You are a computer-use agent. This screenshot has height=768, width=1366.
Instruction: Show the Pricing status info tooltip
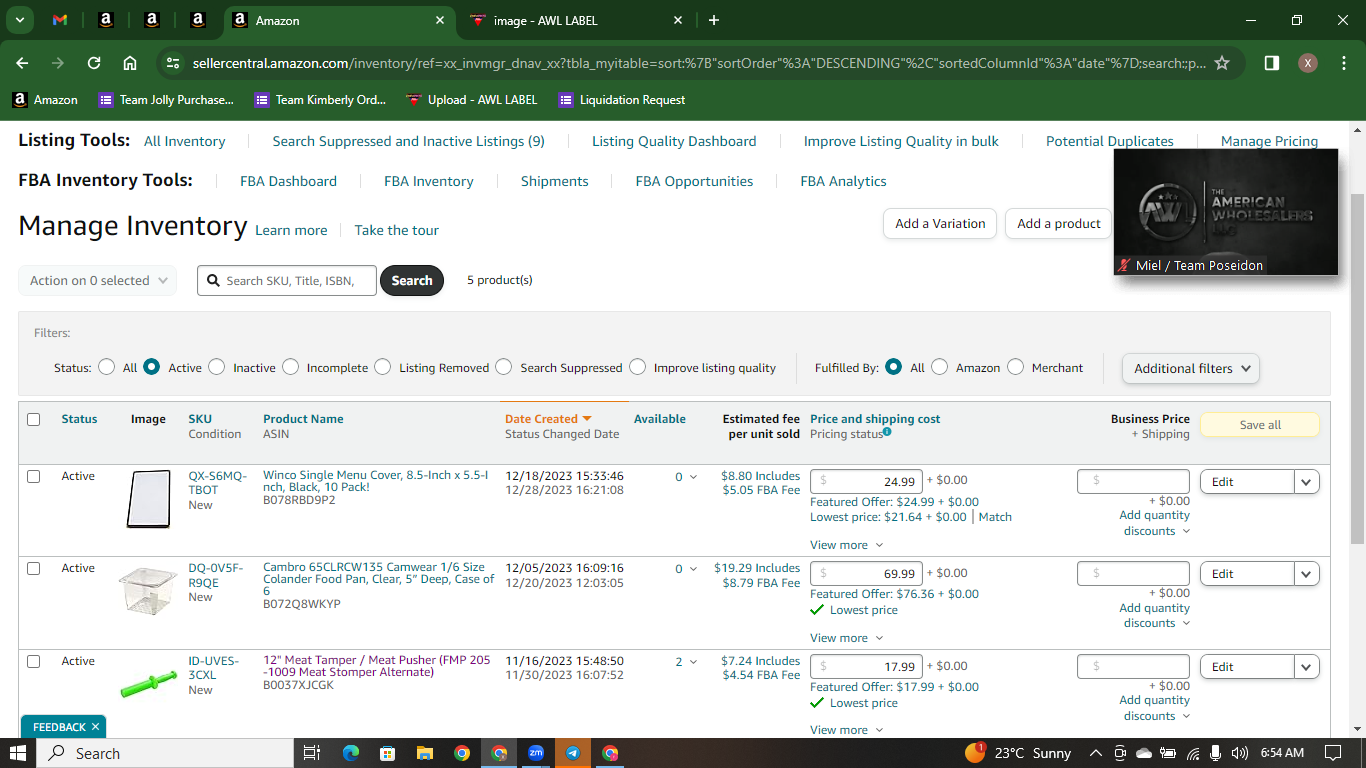coord(887,432)
